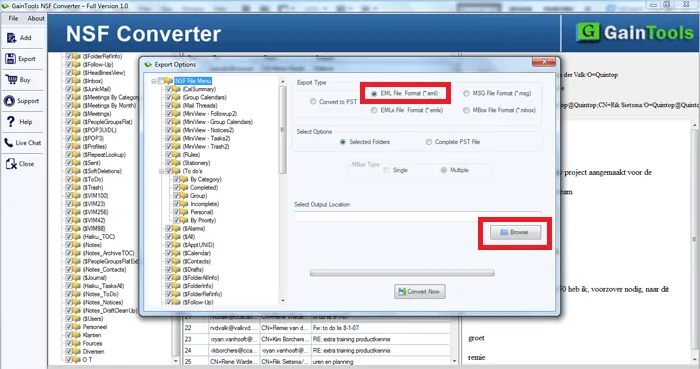700x369 pixels.
Task: Select (MiniView - Tasks2) tree item
Action: pyautogui.click(x=206, y=138)
